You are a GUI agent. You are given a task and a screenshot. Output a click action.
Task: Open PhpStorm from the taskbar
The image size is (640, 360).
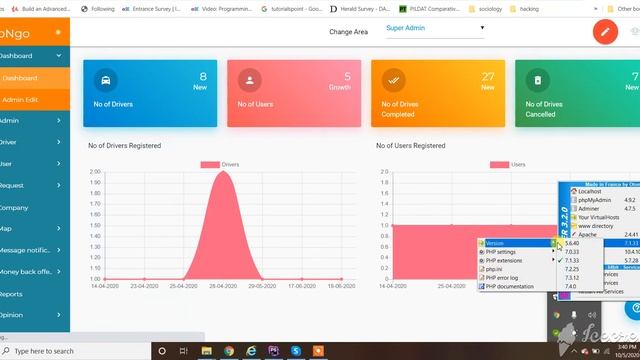[273, 351]
